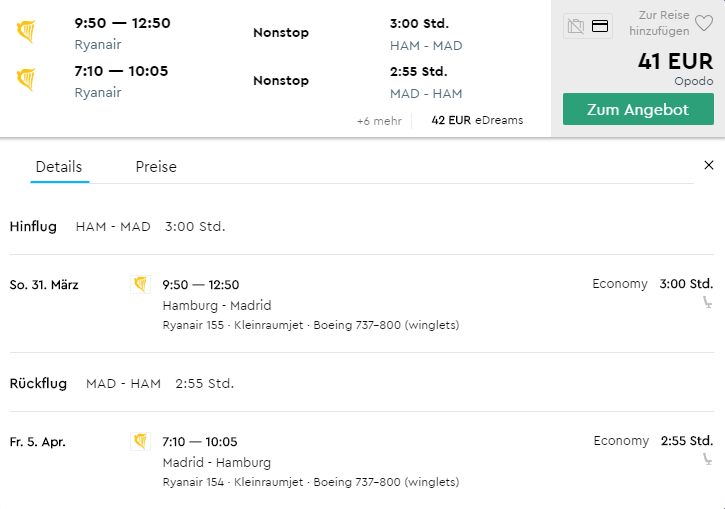The width and height of the screenshot is (725, 509).
Task: Click Ryanair logo beside Fr. 5. Apr.
Action: click(x=140, y=442)
